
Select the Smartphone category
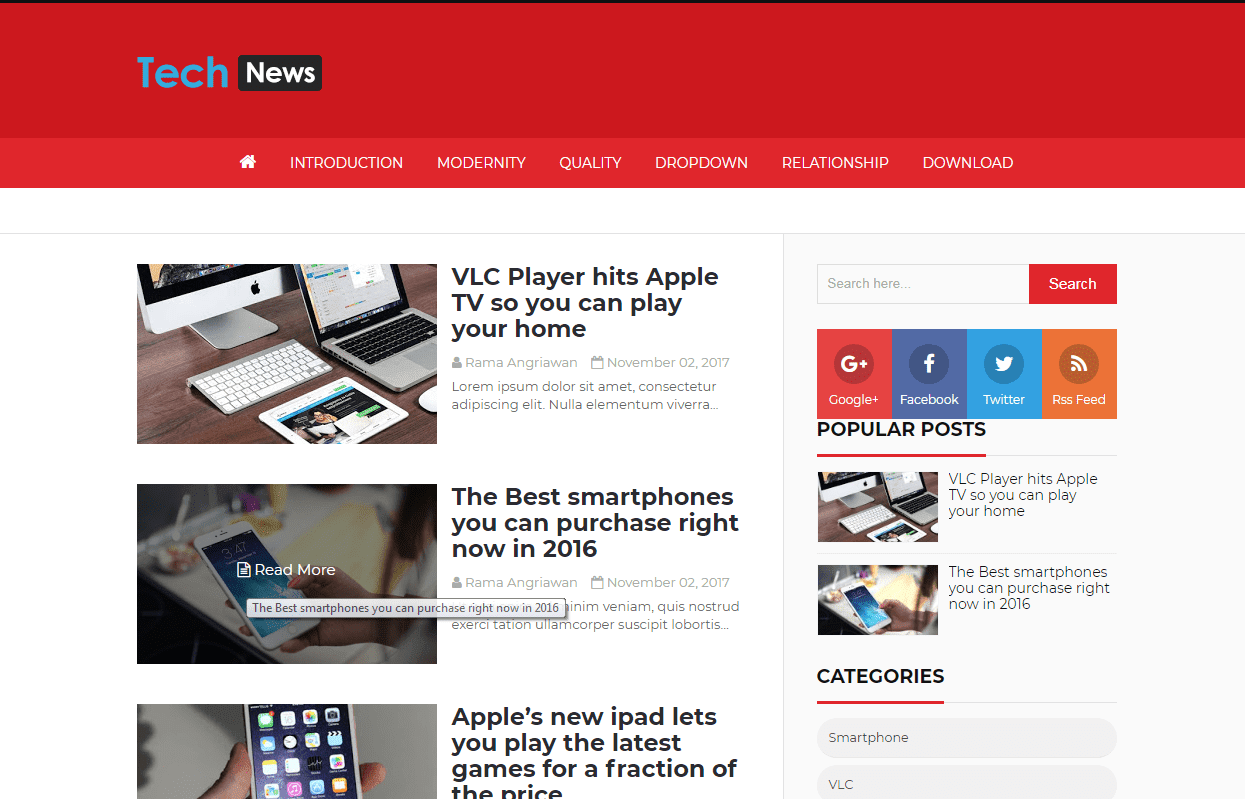[x=967, y=738]
